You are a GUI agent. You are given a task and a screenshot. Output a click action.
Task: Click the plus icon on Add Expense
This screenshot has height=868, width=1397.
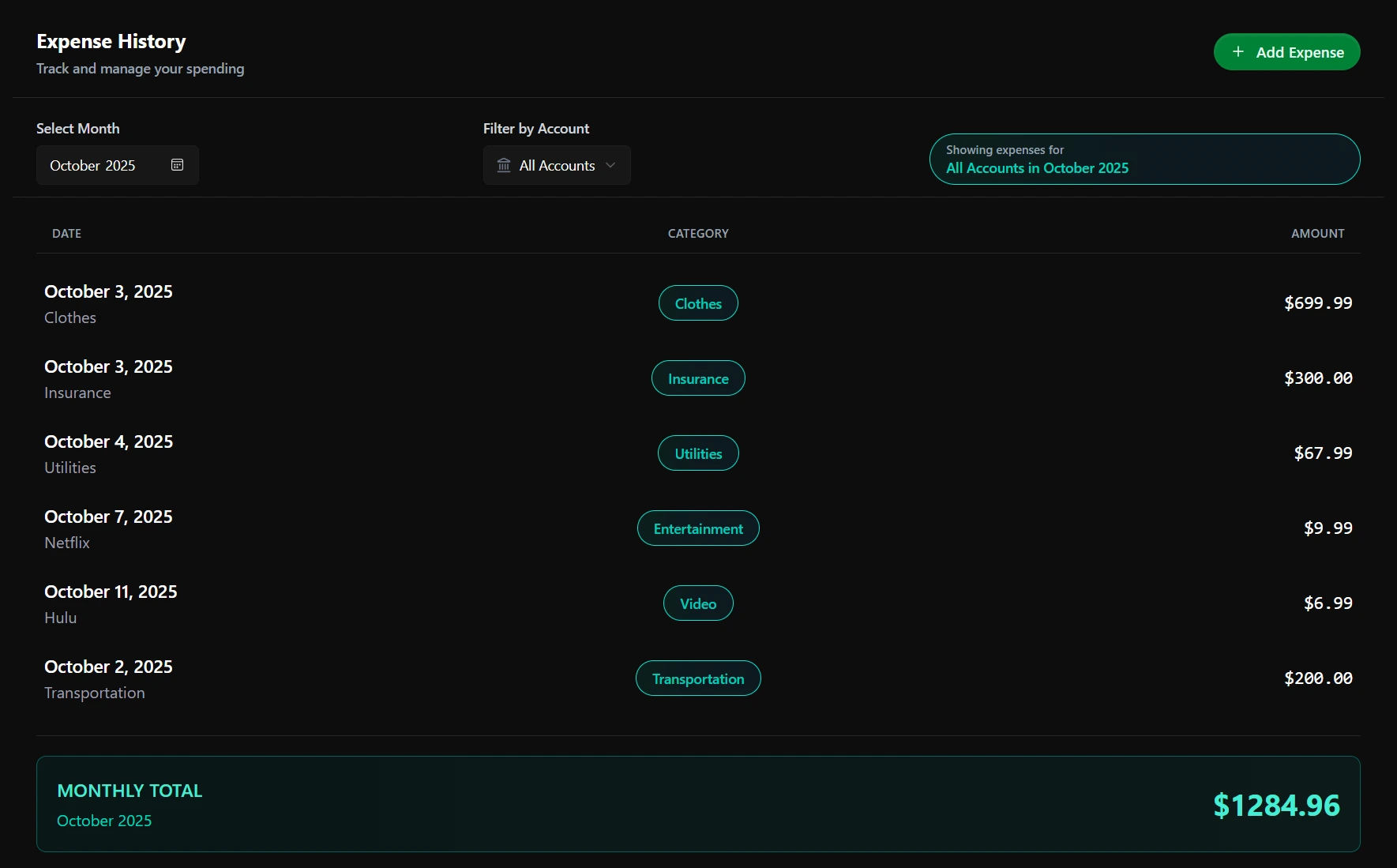click(x=1237, y=51)
